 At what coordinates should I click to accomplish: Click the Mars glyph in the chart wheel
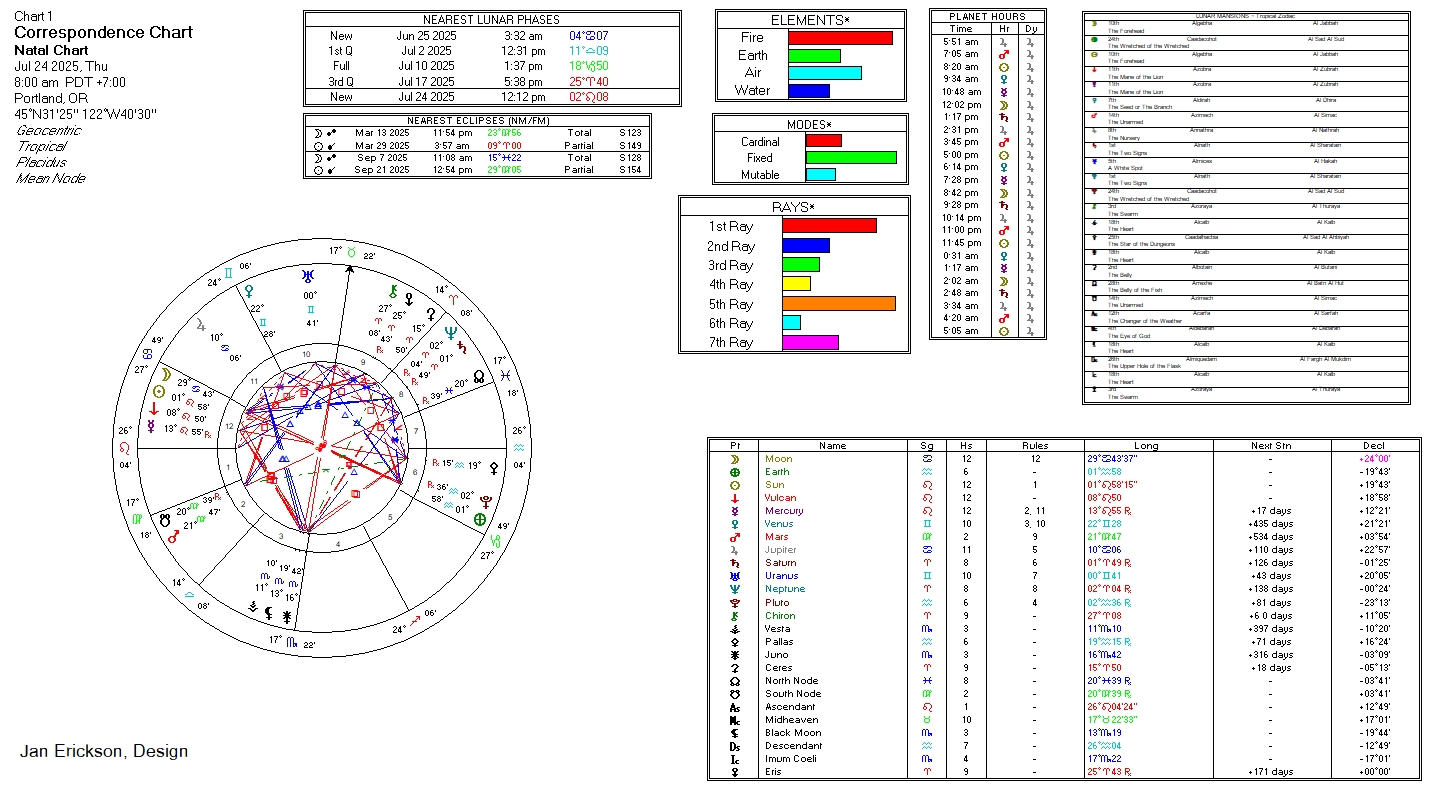pyautogui.click(x=173, y=536)
